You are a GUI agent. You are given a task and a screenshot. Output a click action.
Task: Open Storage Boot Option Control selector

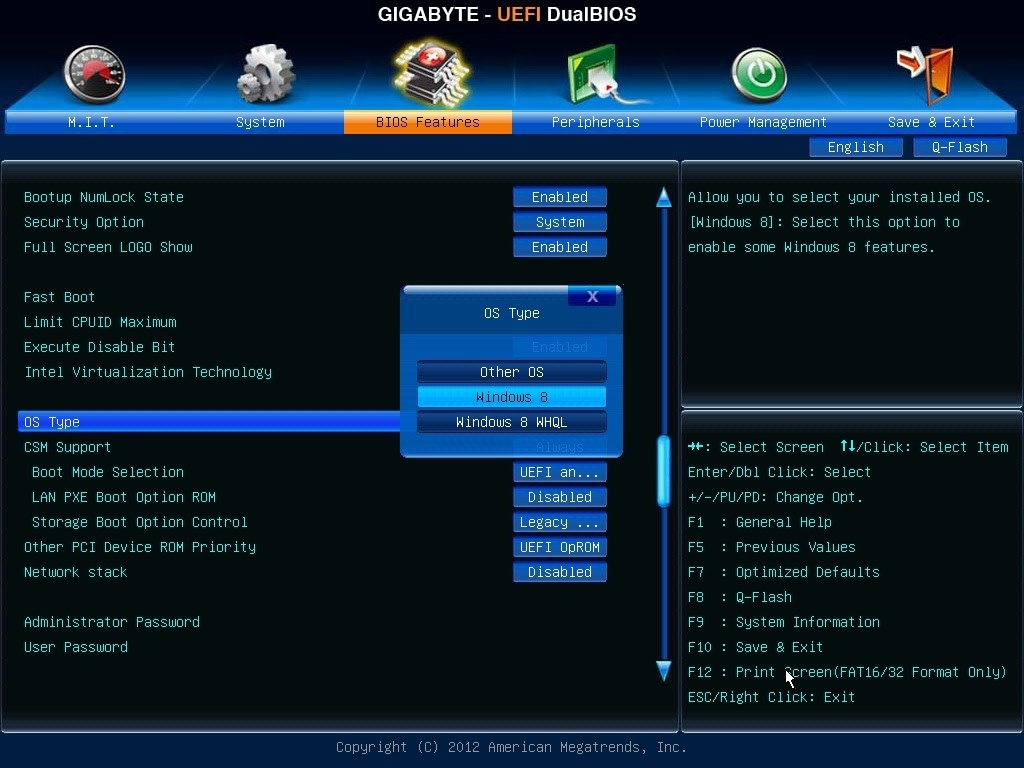click(559, 521)
